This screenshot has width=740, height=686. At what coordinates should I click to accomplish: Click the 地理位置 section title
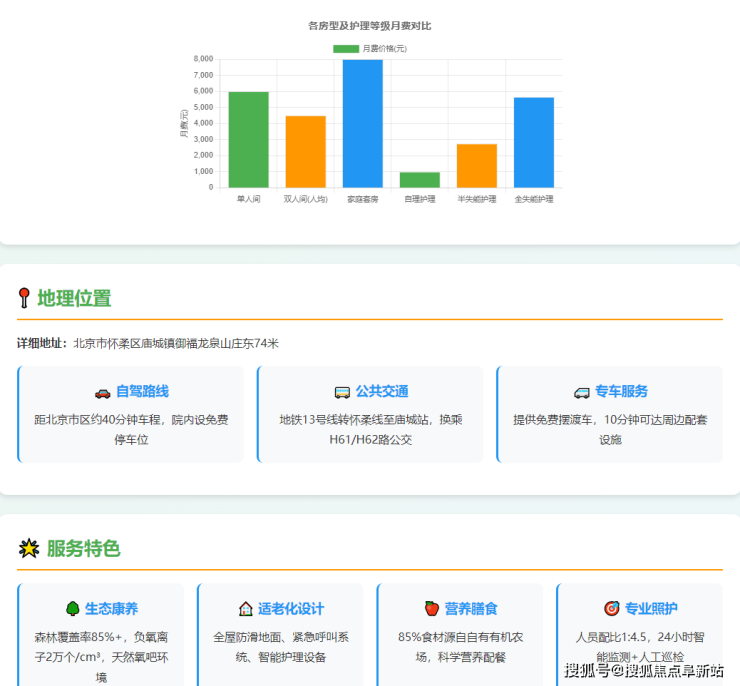(74, 298)
